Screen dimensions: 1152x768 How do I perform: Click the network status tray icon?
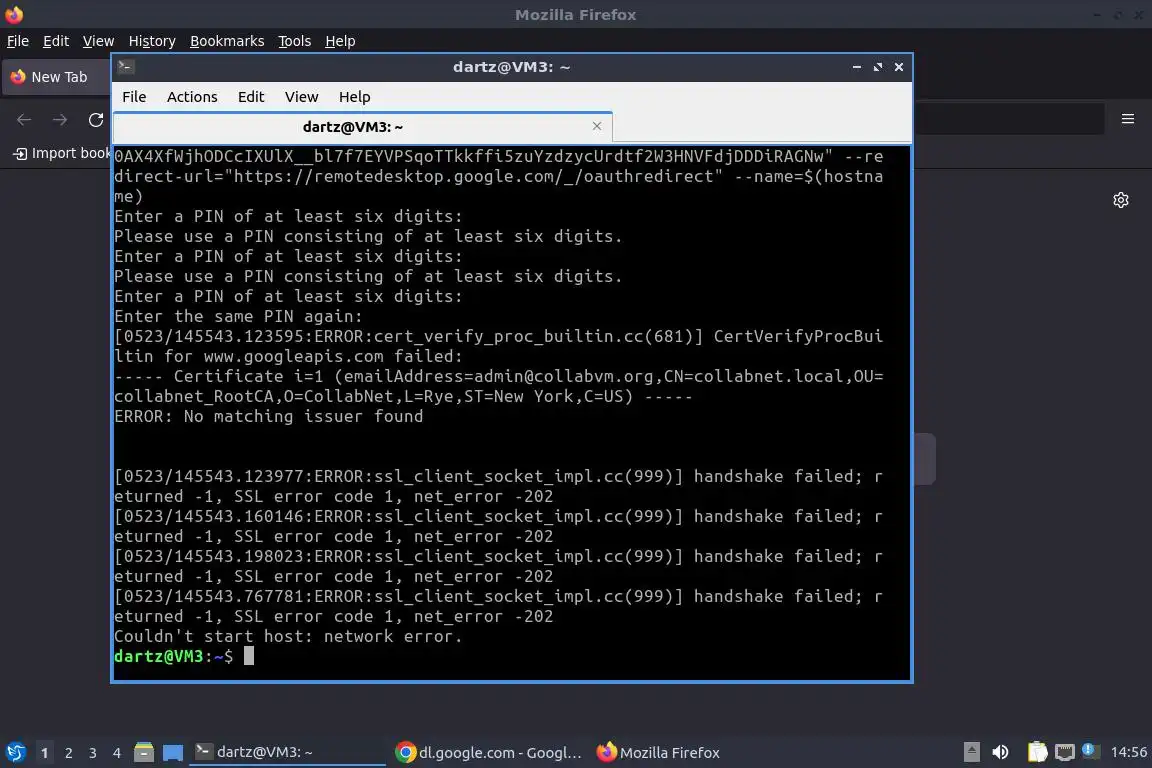point(1064,752)
